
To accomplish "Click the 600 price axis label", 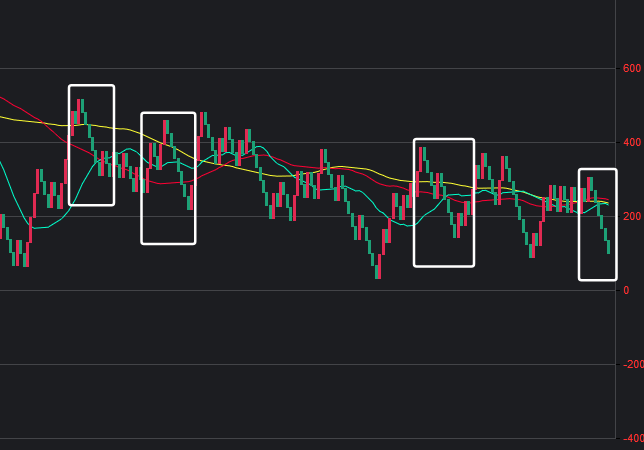I will click(631, 69).
